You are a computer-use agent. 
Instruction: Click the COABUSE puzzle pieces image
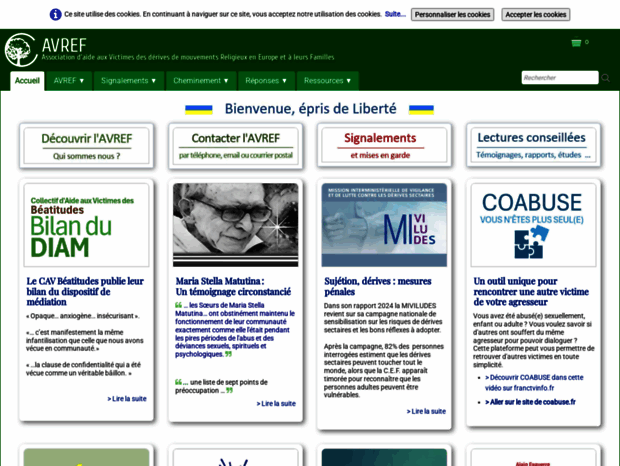point(531,242)
